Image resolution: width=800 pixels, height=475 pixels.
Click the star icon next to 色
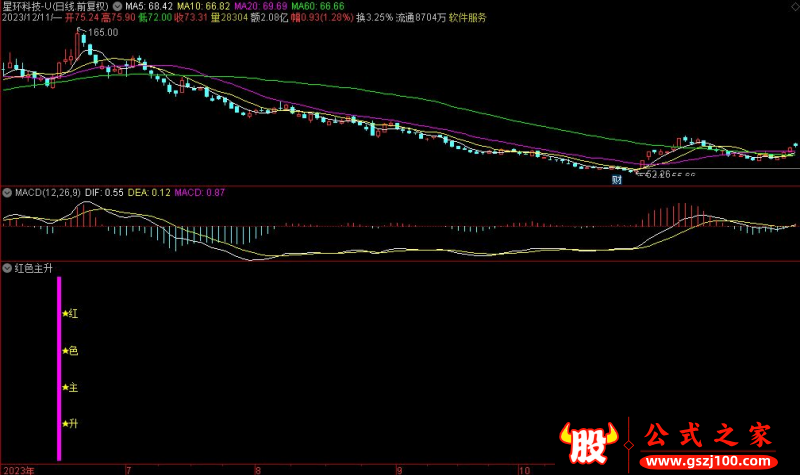65,351
